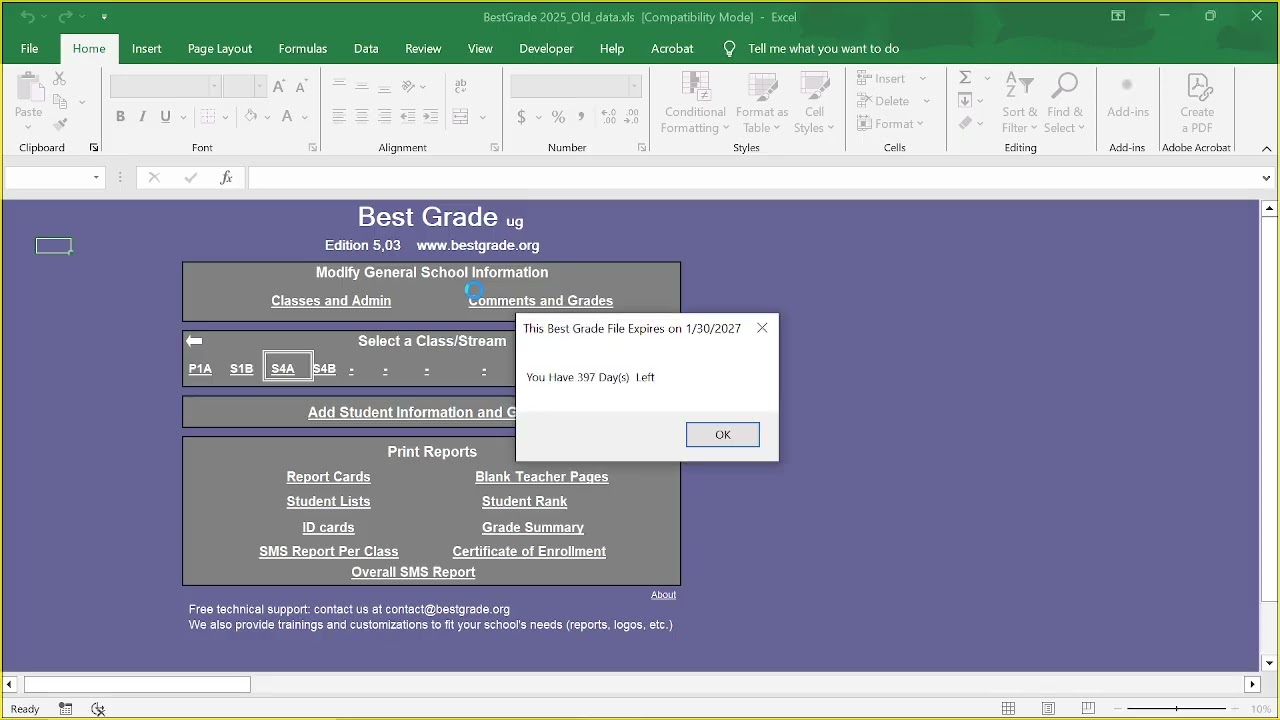Click the Decrease Font Size icon

[x=300, y=87]
